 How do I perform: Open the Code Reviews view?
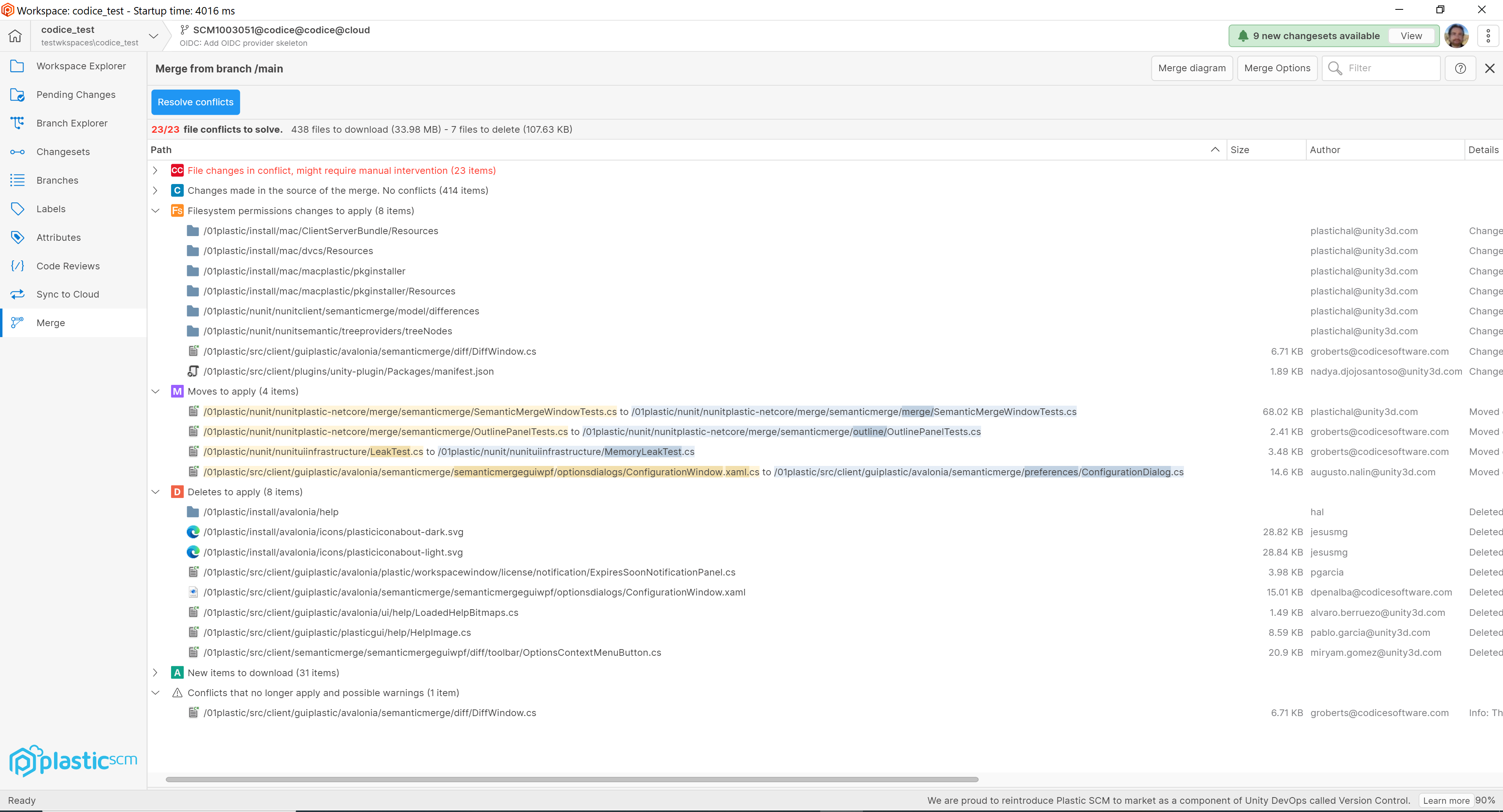pos(68,265)
